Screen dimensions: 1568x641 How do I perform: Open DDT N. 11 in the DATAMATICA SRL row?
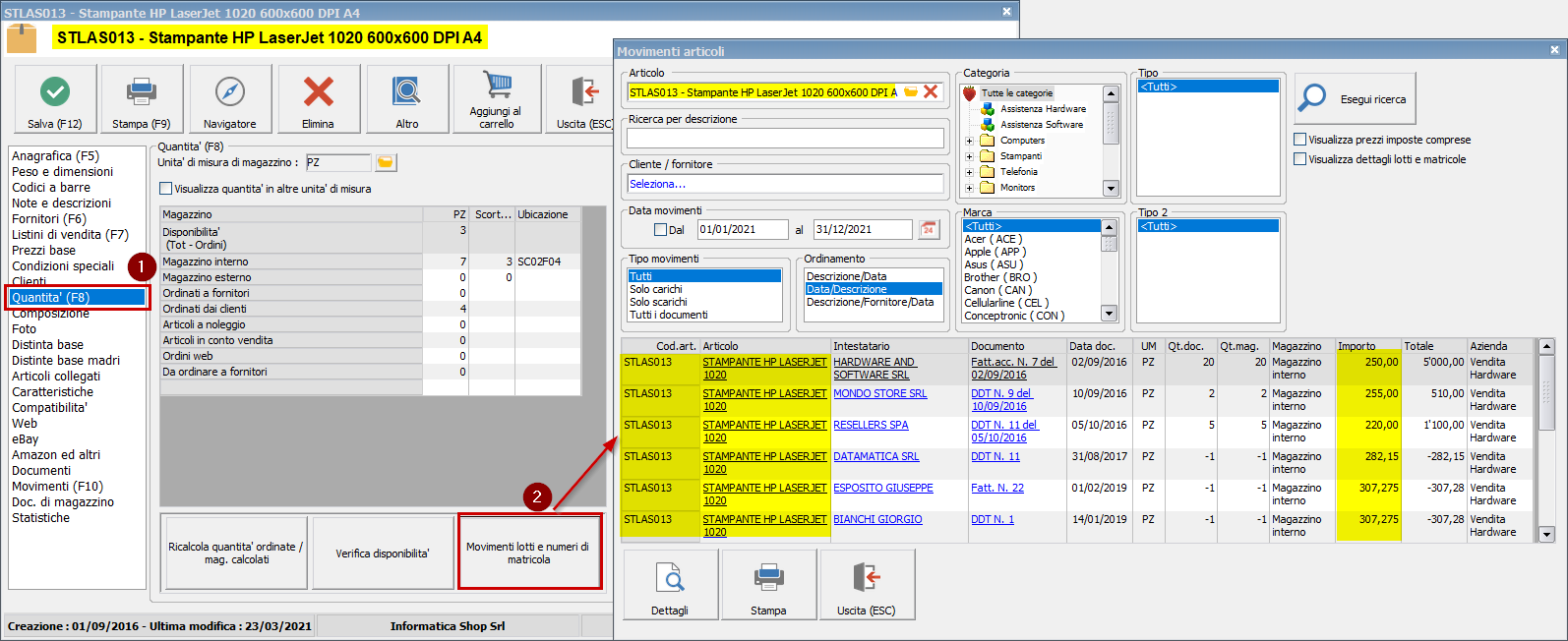[995, 457]
